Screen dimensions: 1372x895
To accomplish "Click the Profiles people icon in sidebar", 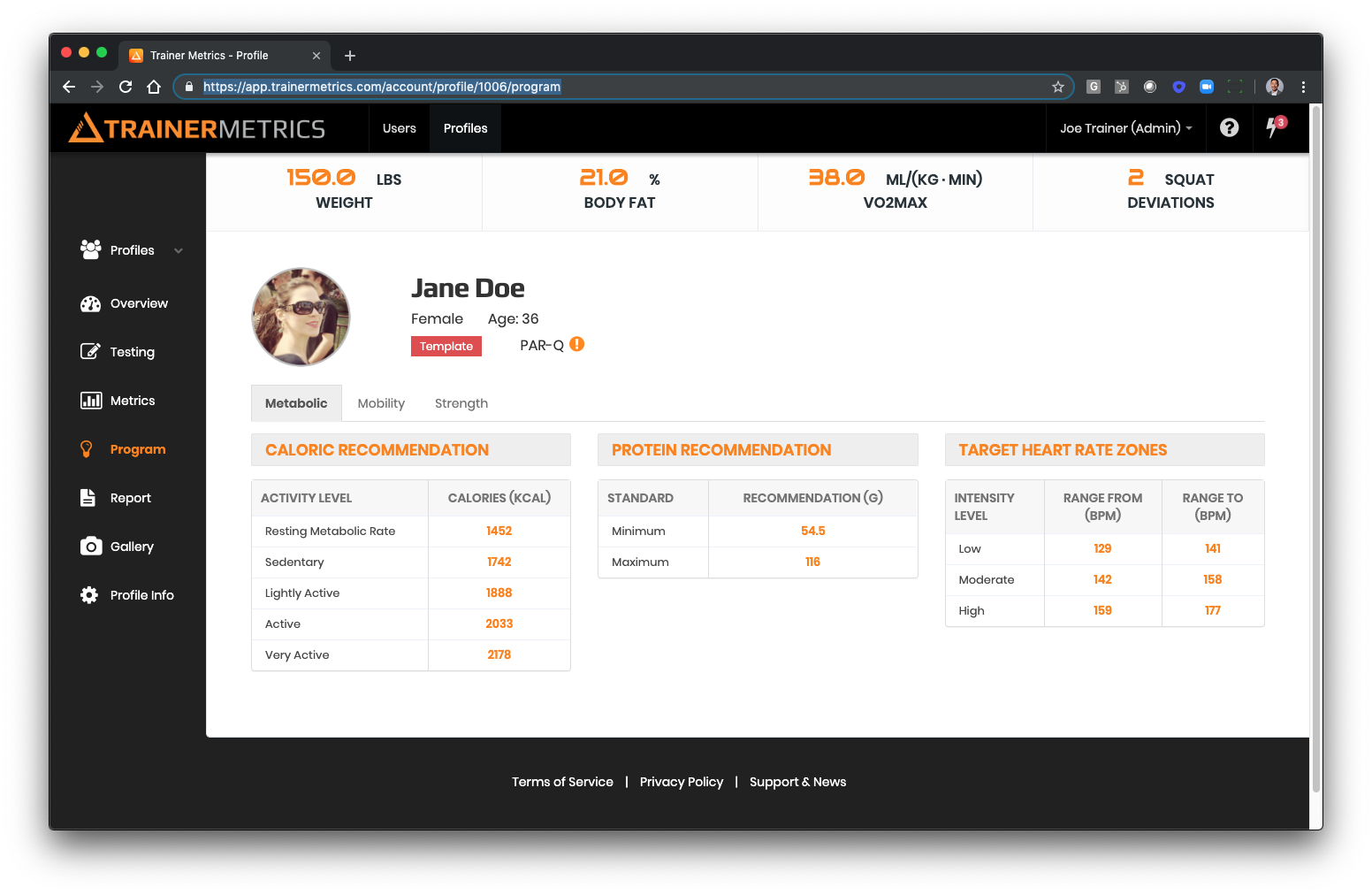I will pyautogui.click(x=90, y=250).
